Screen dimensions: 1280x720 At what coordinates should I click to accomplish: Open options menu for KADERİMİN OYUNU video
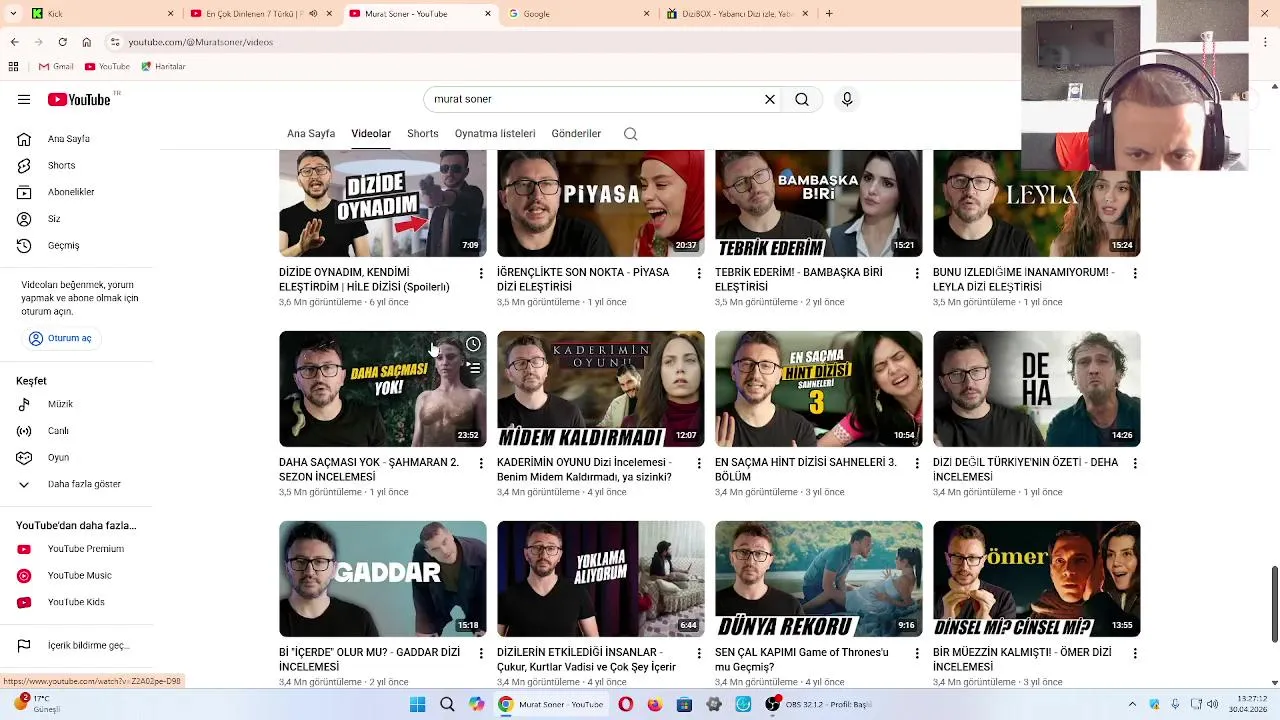pyautogui.click(x=699, y=463)
